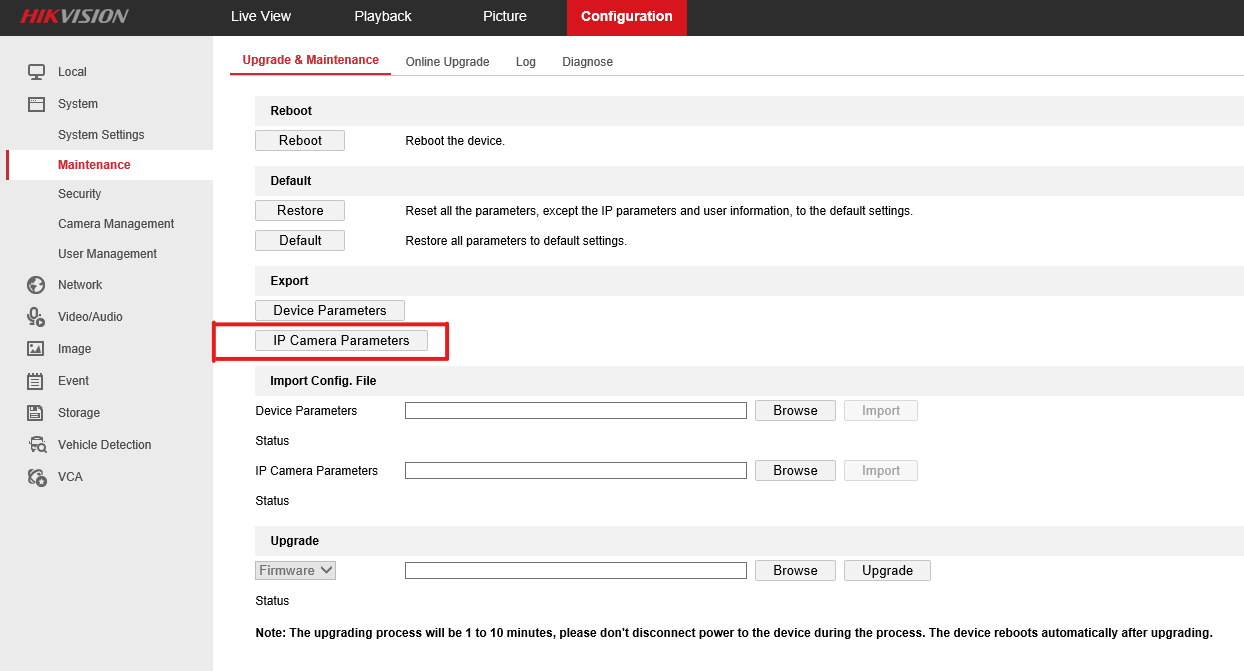Viewport: 1244px width, 671px height.
Task: Open Camera Management in the sidebar
Action: tap(116, 224)
